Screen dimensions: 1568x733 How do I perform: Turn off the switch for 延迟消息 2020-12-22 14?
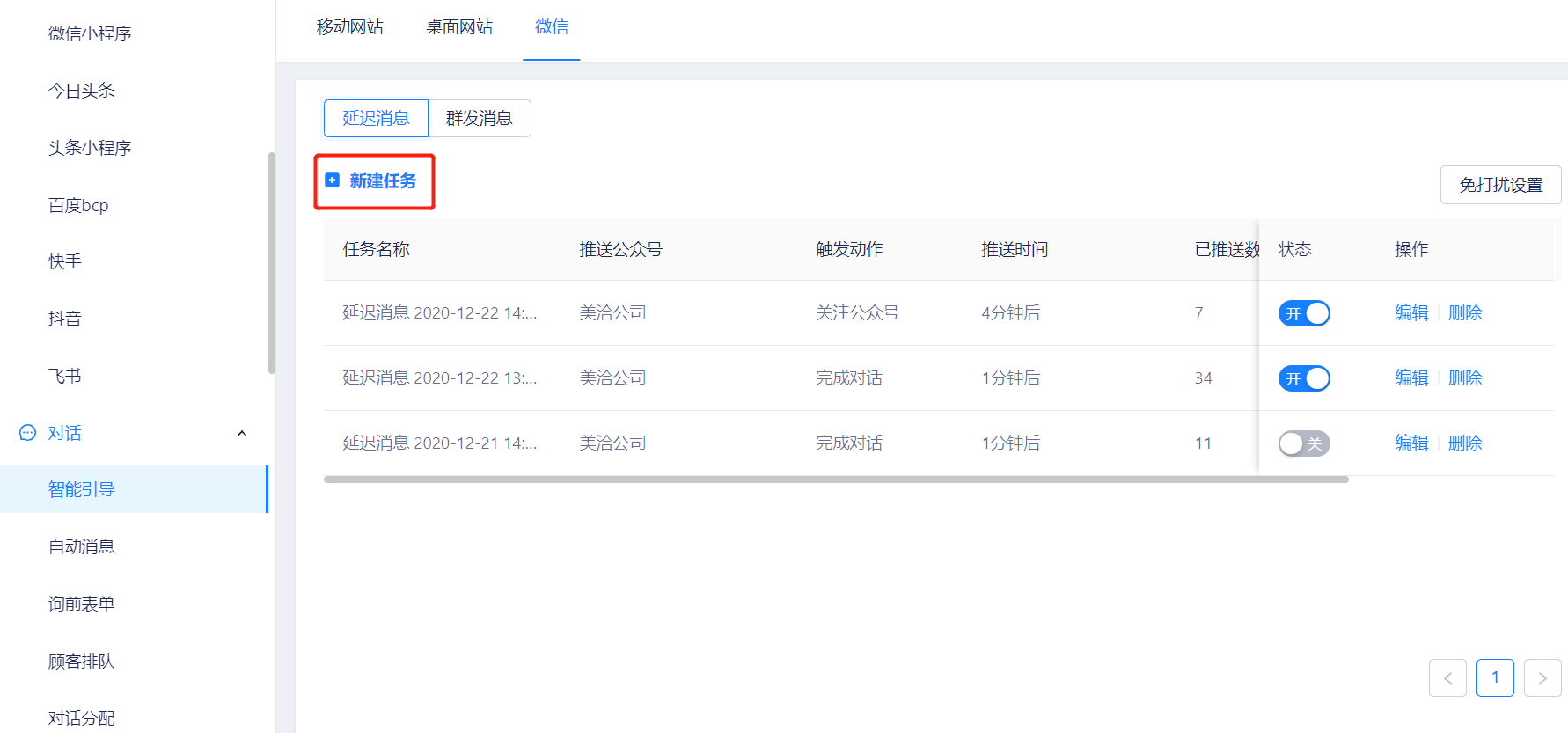click(x=1303, y=313)
